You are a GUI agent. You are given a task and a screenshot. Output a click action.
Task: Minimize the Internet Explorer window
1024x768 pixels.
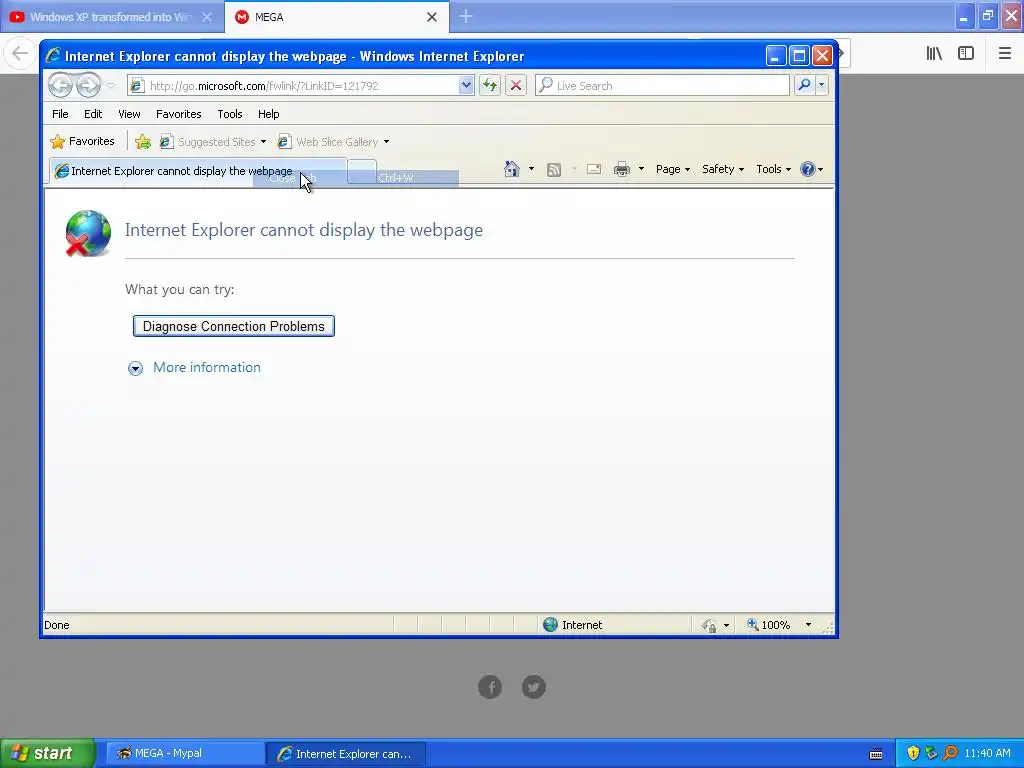tap(775, 56)
